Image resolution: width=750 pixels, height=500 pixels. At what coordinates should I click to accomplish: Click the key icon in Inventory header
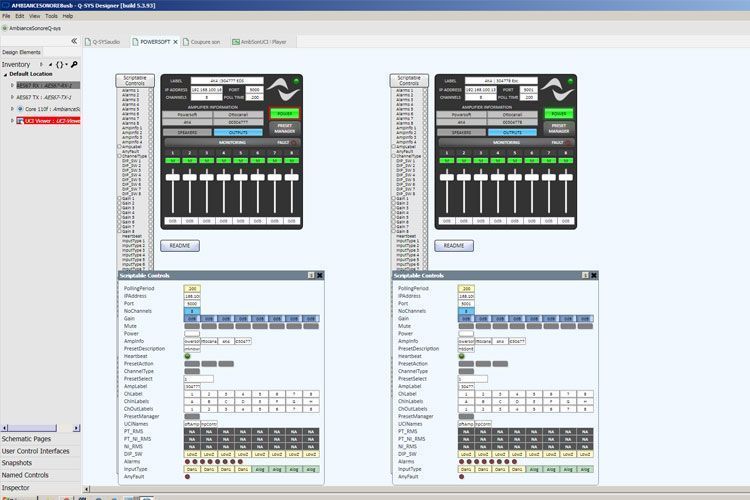point(74,64)
